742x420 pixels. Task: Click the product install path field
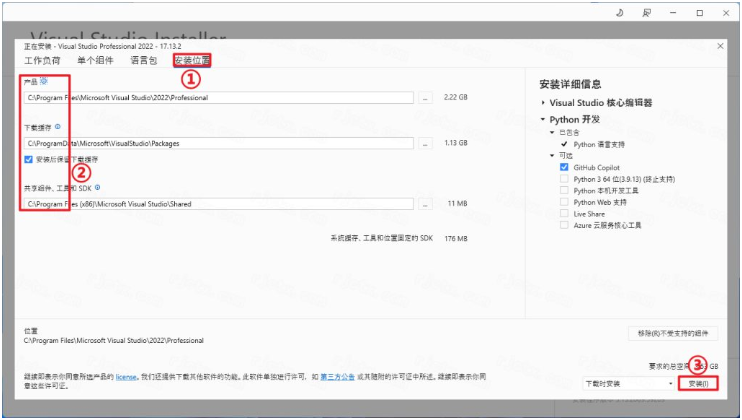219,97
